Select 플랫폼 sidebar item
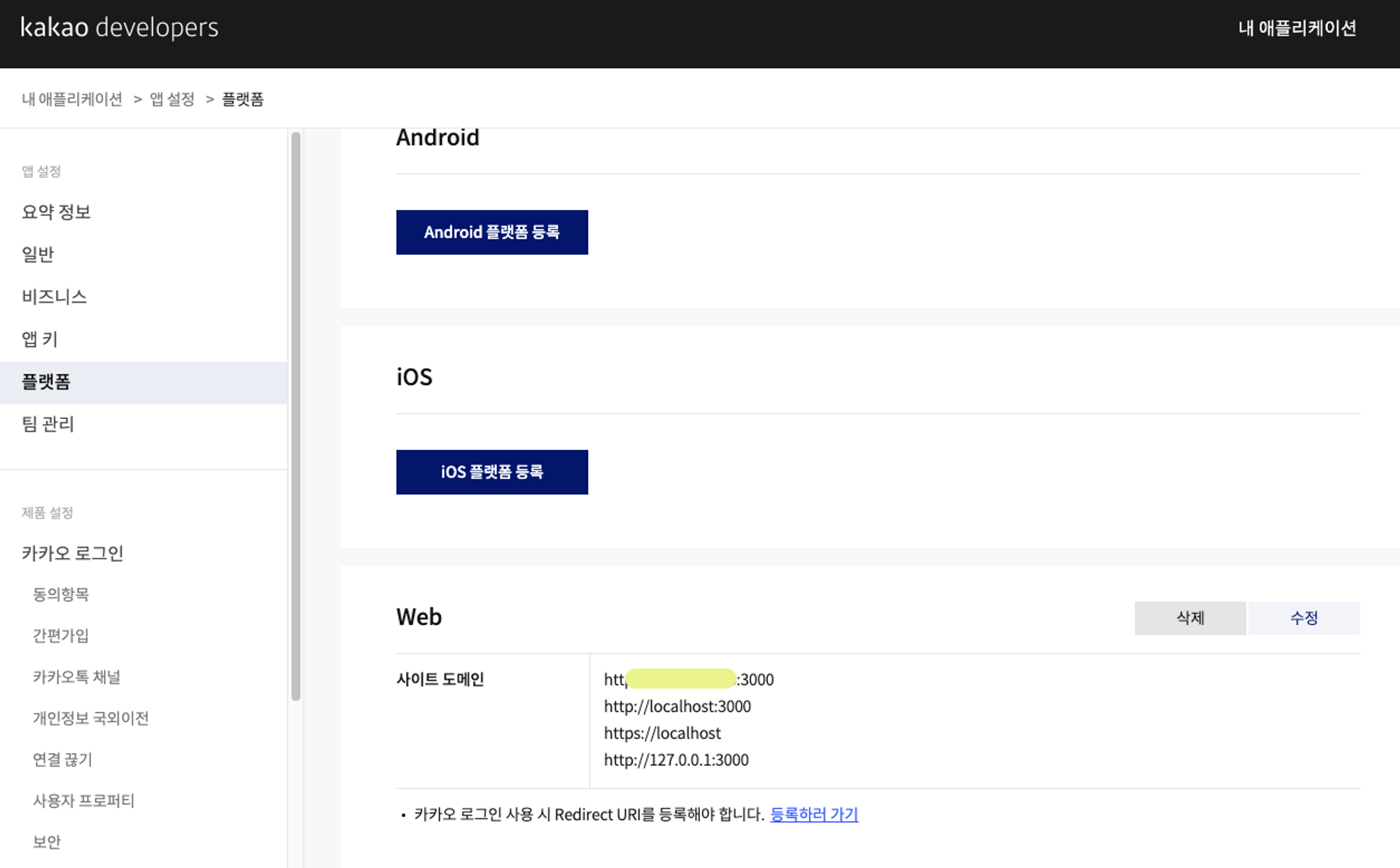Viewport: 1400px width, 868px height. click(x=46, y=382)
